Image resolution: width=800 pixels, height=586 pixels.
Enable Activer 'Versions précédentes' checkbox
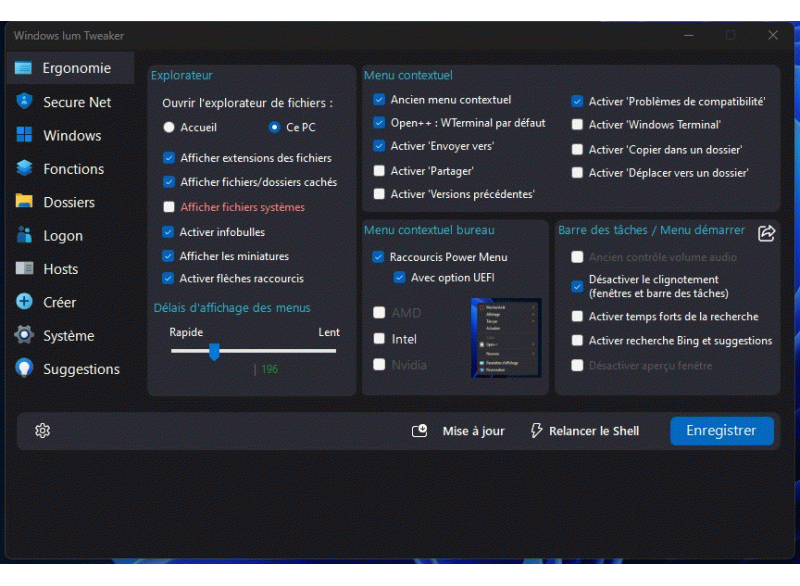click(x=379, y=194)
